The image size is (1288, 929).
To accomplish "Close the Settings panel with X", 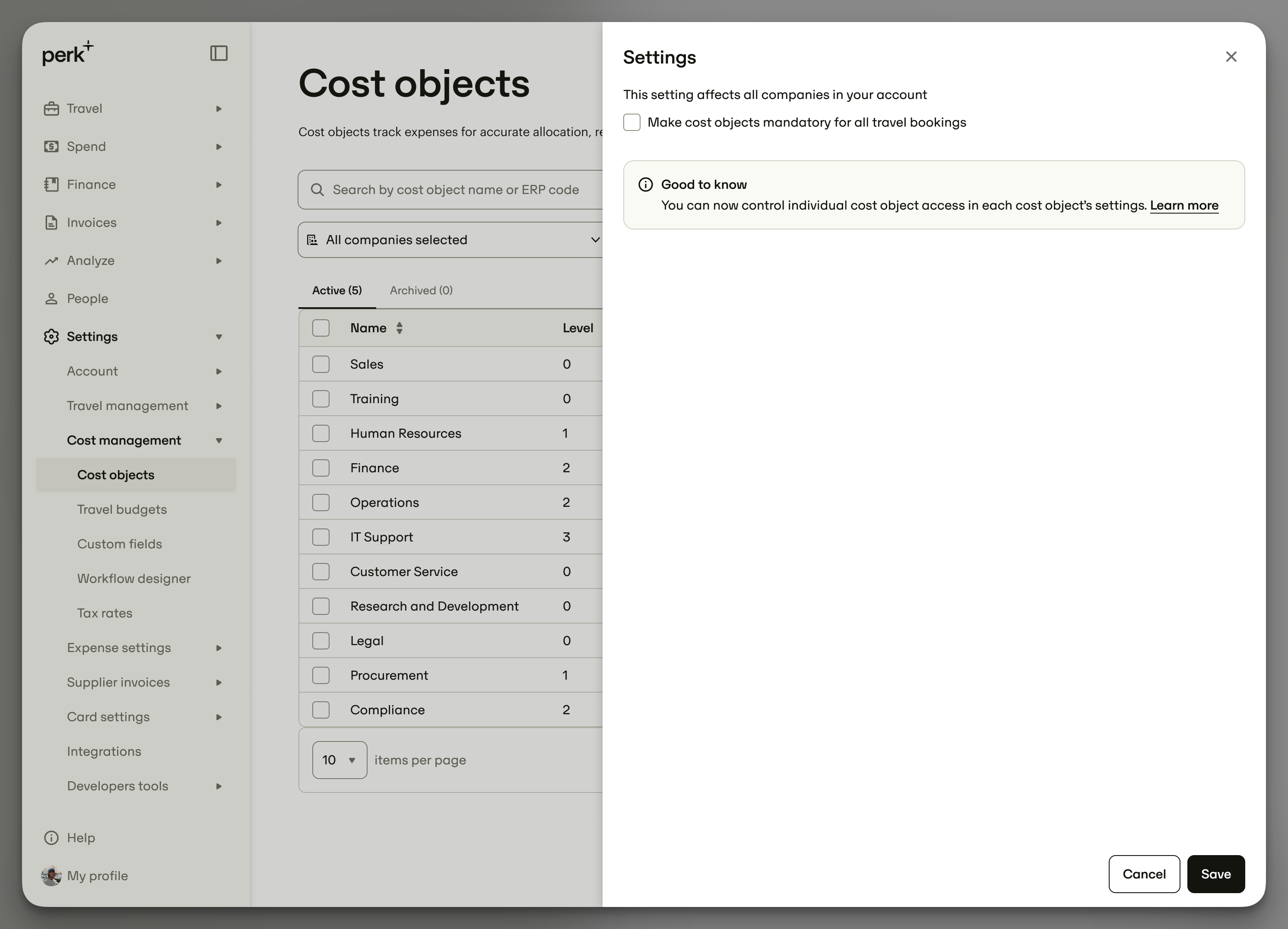I will (1231, 57).
